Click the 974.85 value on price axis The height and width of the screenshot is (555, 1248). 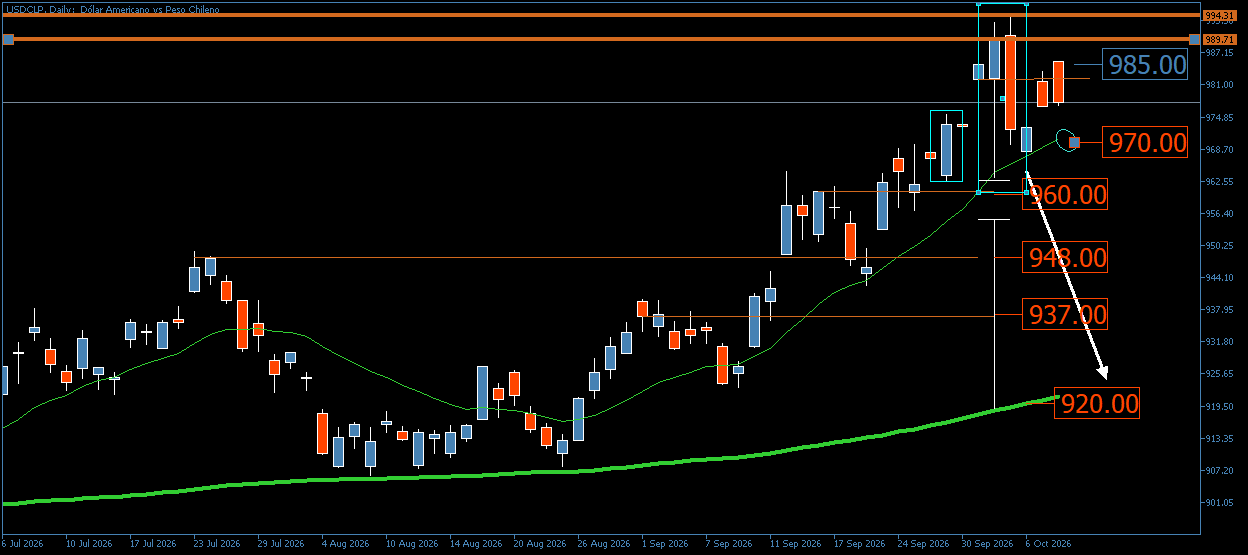(1217, 117)
